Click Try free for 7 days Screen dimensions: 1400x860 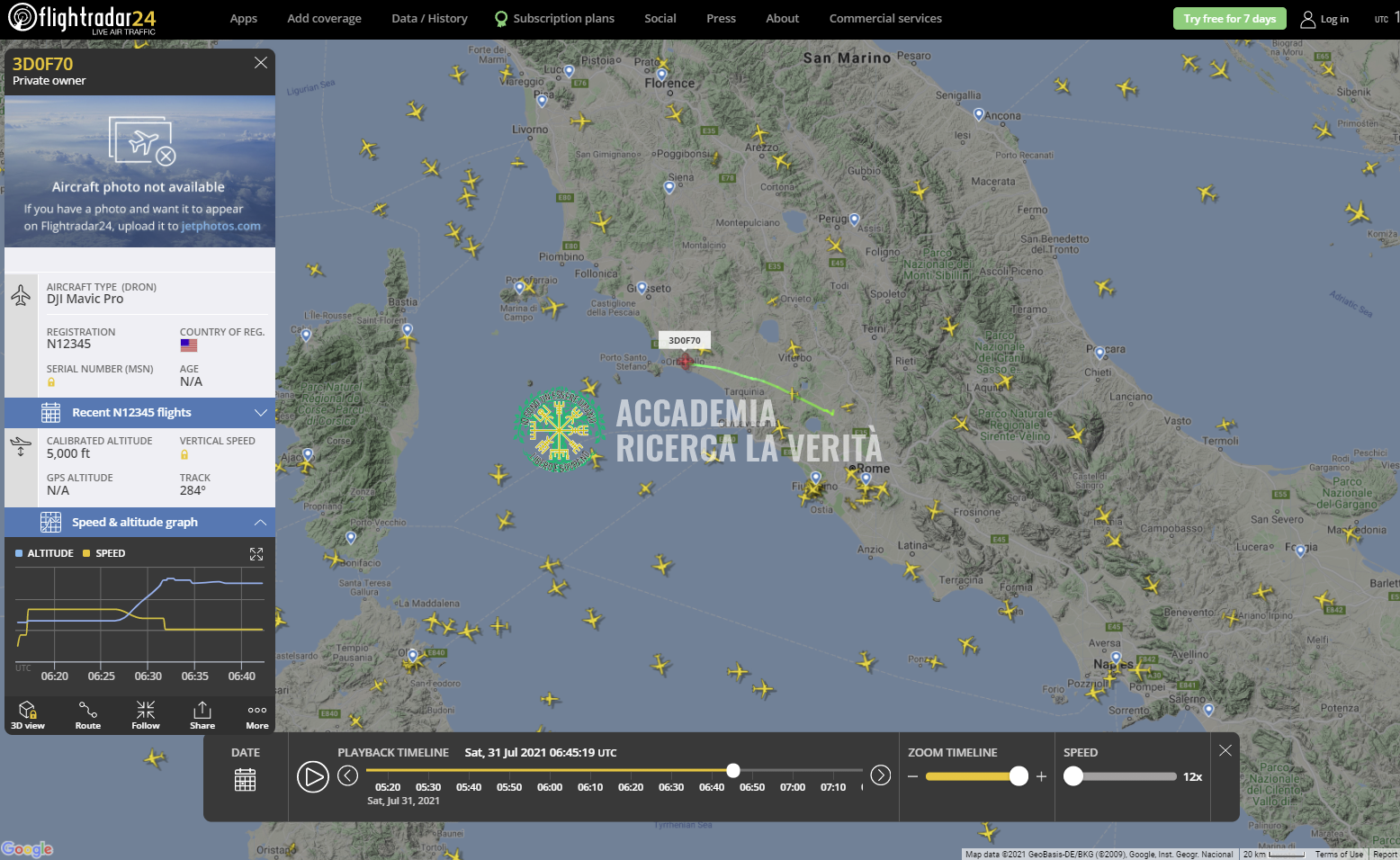pyautogui.click(x=1229, y=19)
